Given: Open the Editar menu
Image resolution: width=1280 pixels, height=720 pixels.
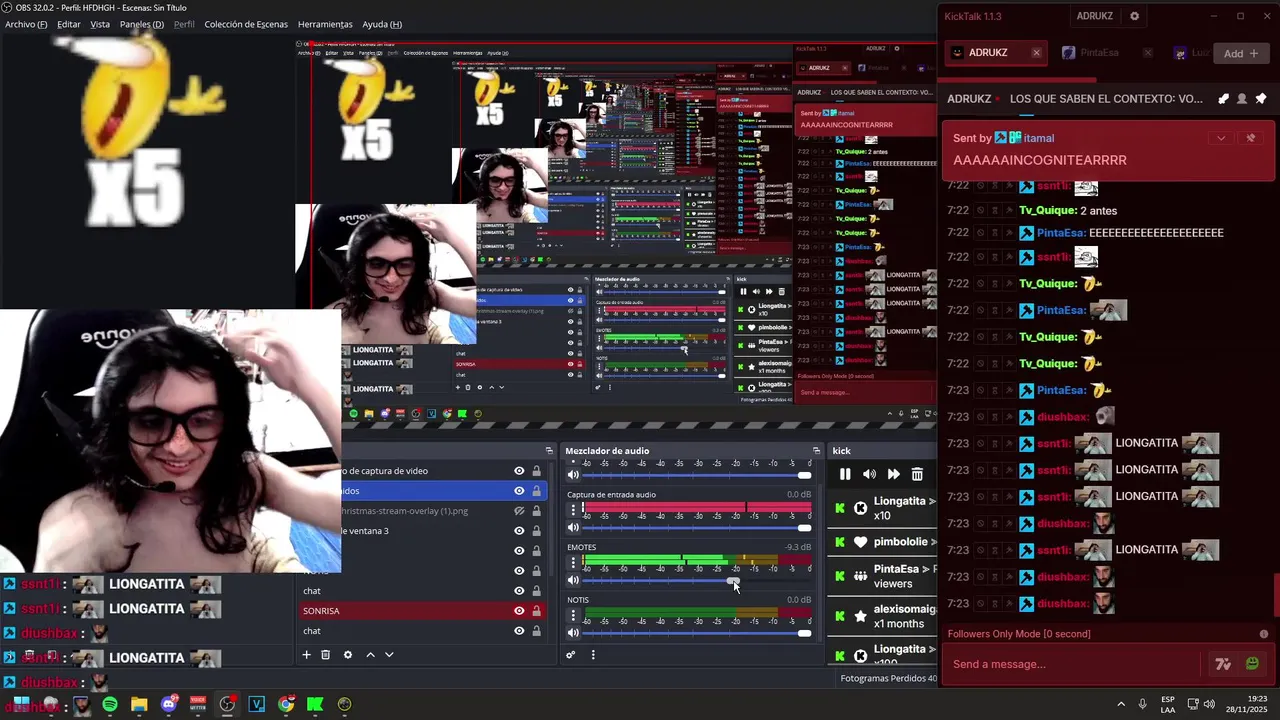Looking at the screenshot, I should coord(69,24).
